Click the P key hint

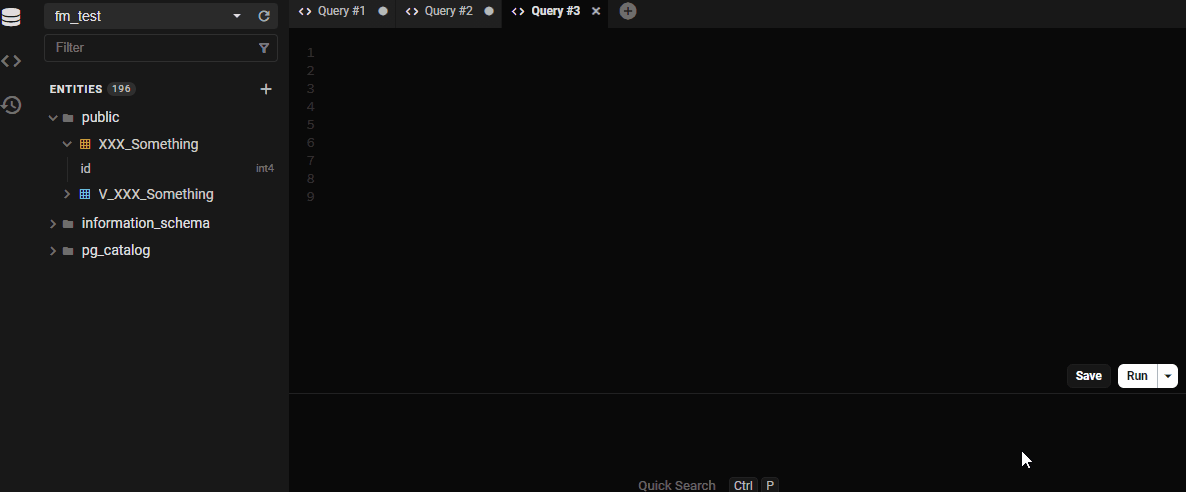[x=769, y=485]
